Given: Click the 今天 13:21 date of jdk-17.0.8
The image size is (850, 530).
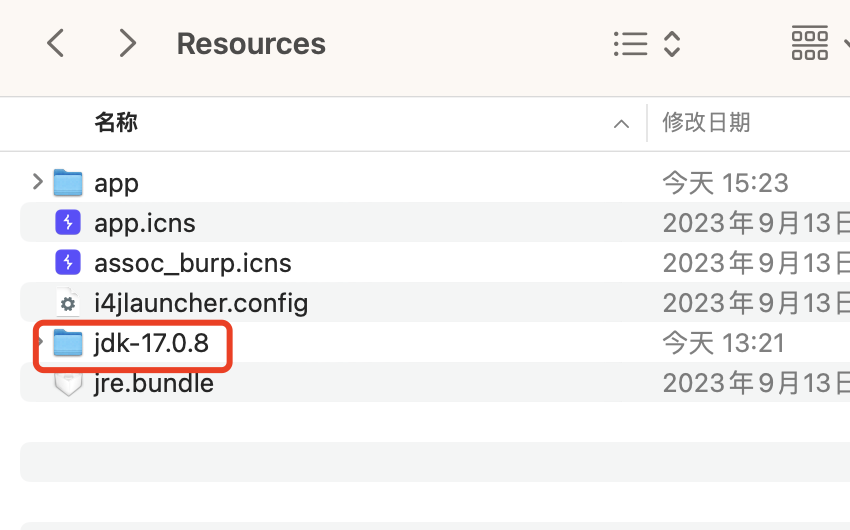Looking at the screenshot, I should pos(724,343).
